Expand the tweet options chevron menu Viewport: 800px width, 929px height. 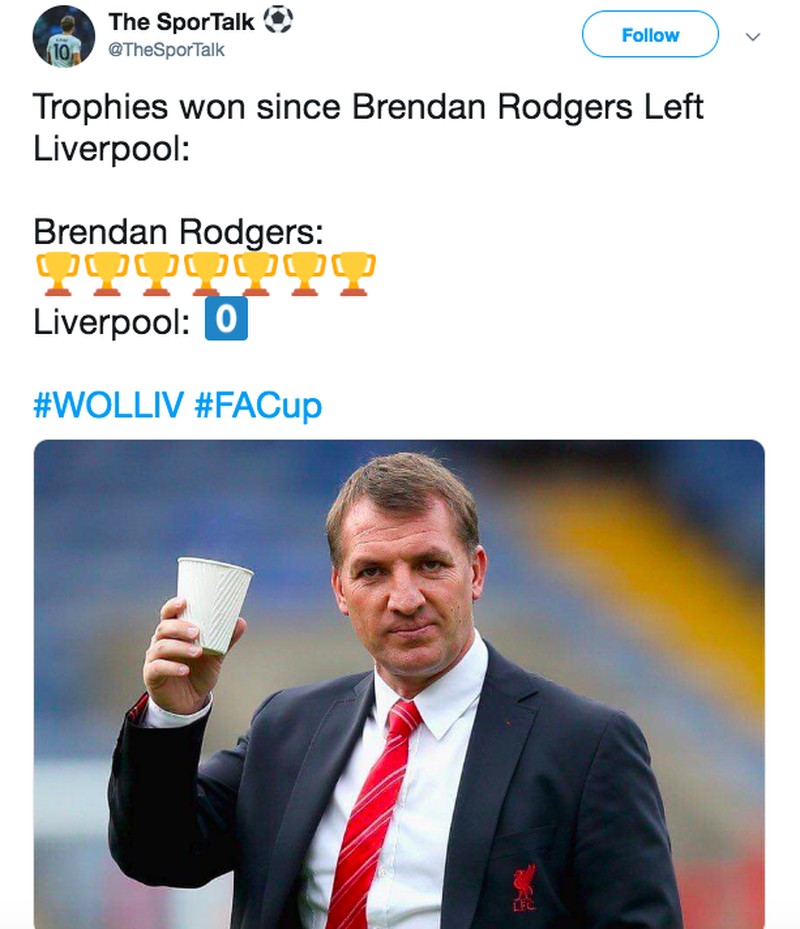pyautogui.click(x=754, y=36)
